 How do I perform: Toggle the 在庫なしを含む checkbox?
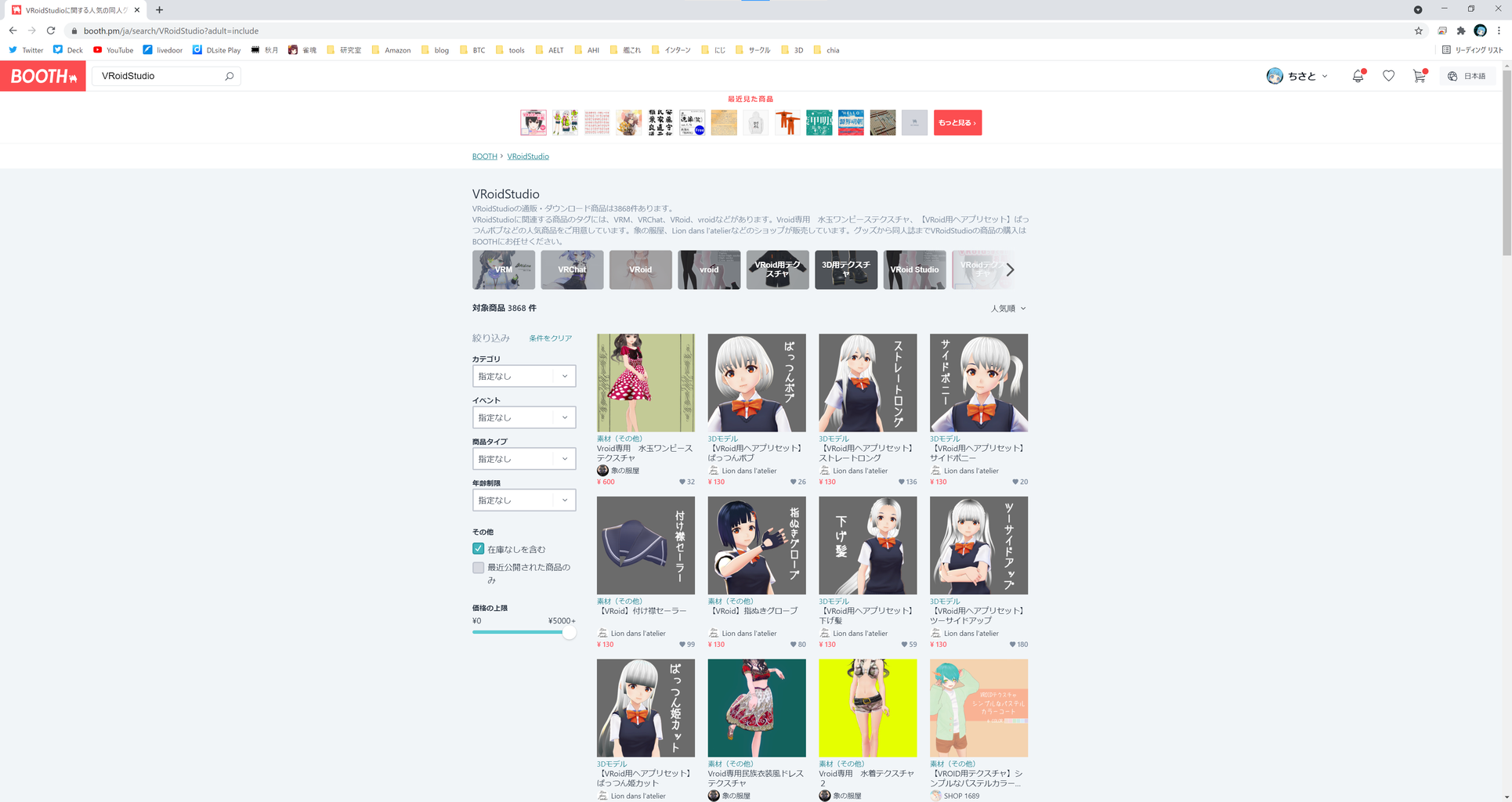tap(478, 549)
